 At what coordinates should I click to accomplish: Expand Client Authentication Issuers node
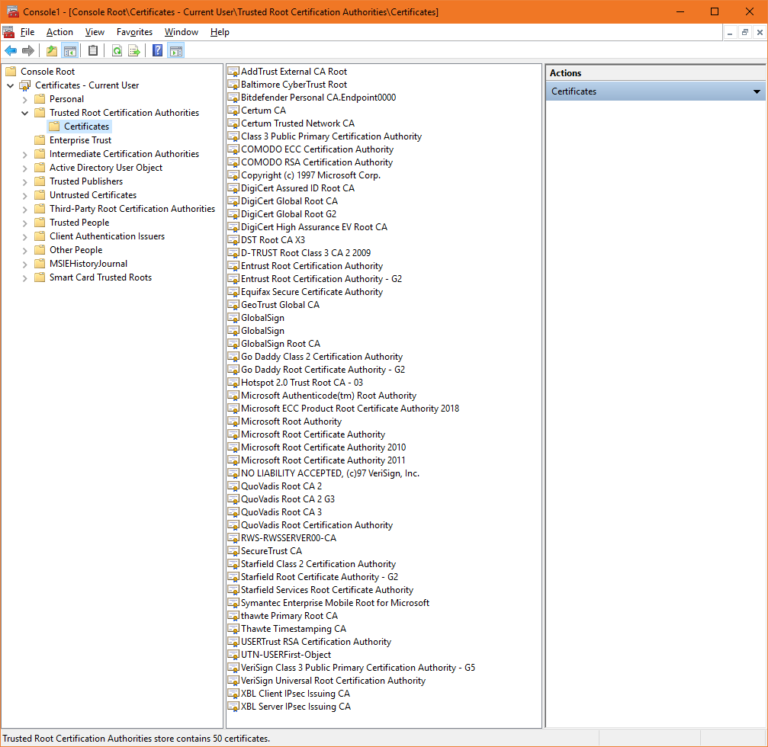click(x=25, y=237)
